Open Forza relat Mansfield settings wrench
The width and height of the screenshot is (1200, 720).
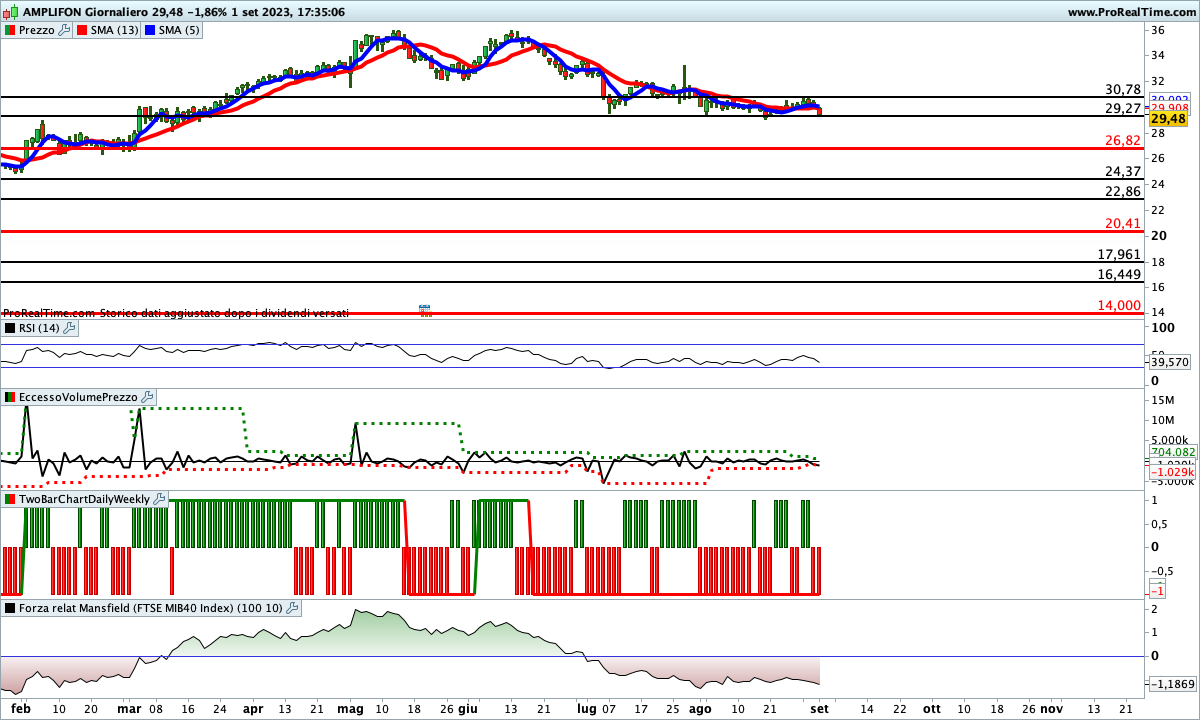(293, 607)
